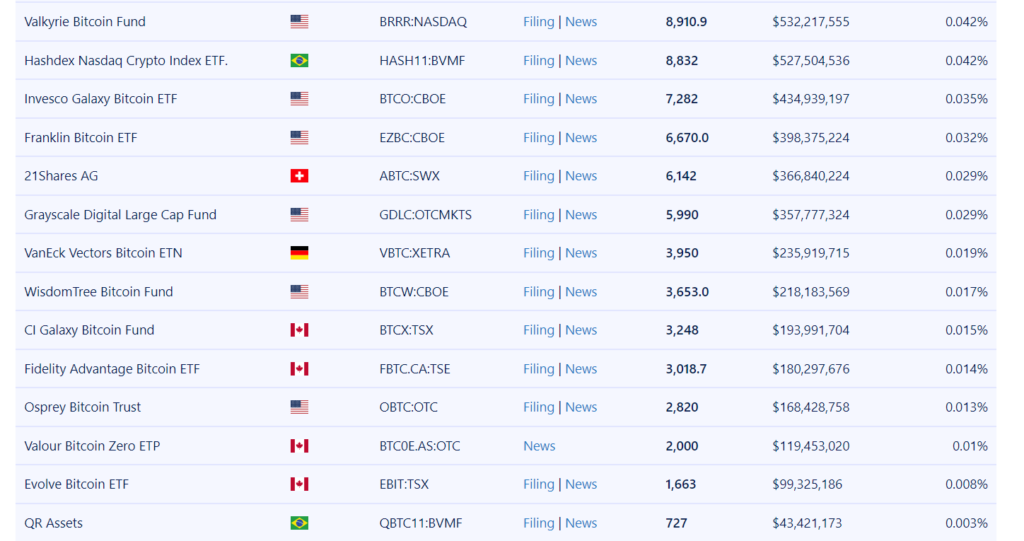Open Filing link for 21Shares AG row
The height and width of the screenshot is (541, 1024).
(539, 176)
